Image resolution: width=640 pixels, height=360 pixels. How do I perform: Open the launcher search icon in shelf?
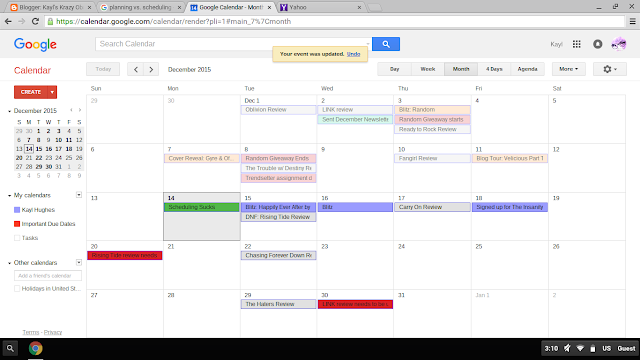(x=10, y=349)
